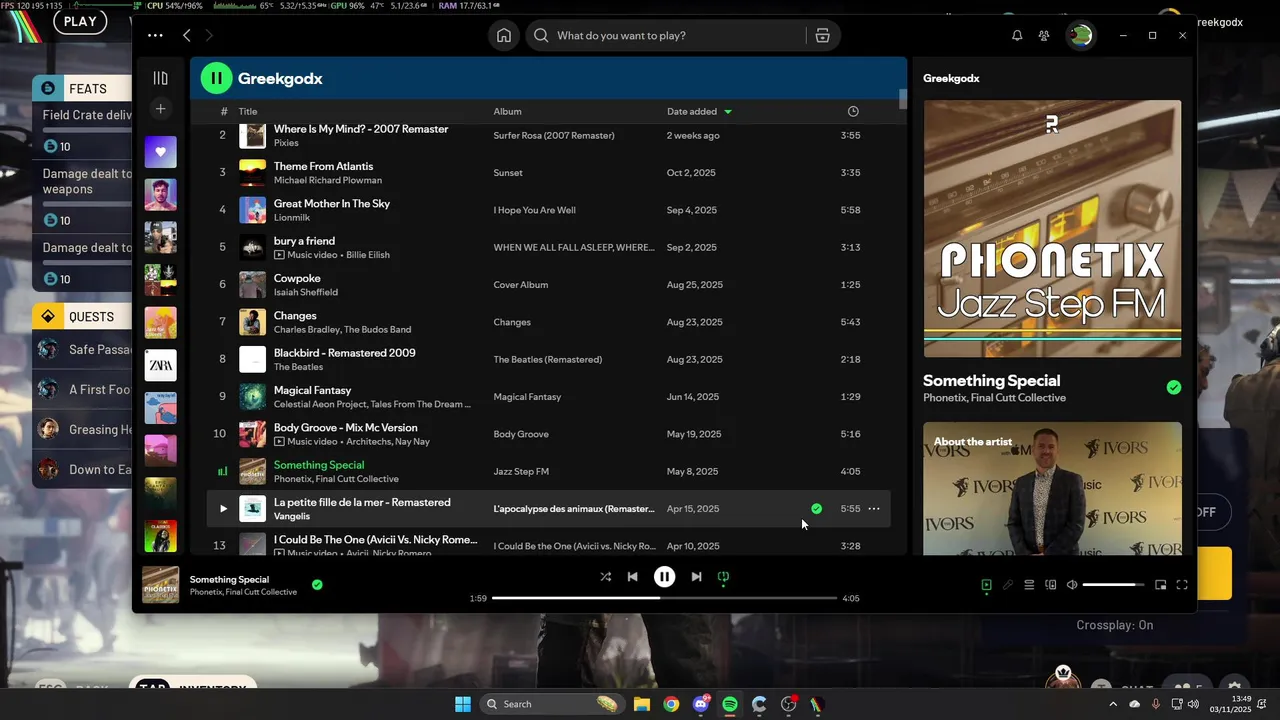Go back with the left arrow
This screenshot has height=720, width=1280.
coord(187,35)
